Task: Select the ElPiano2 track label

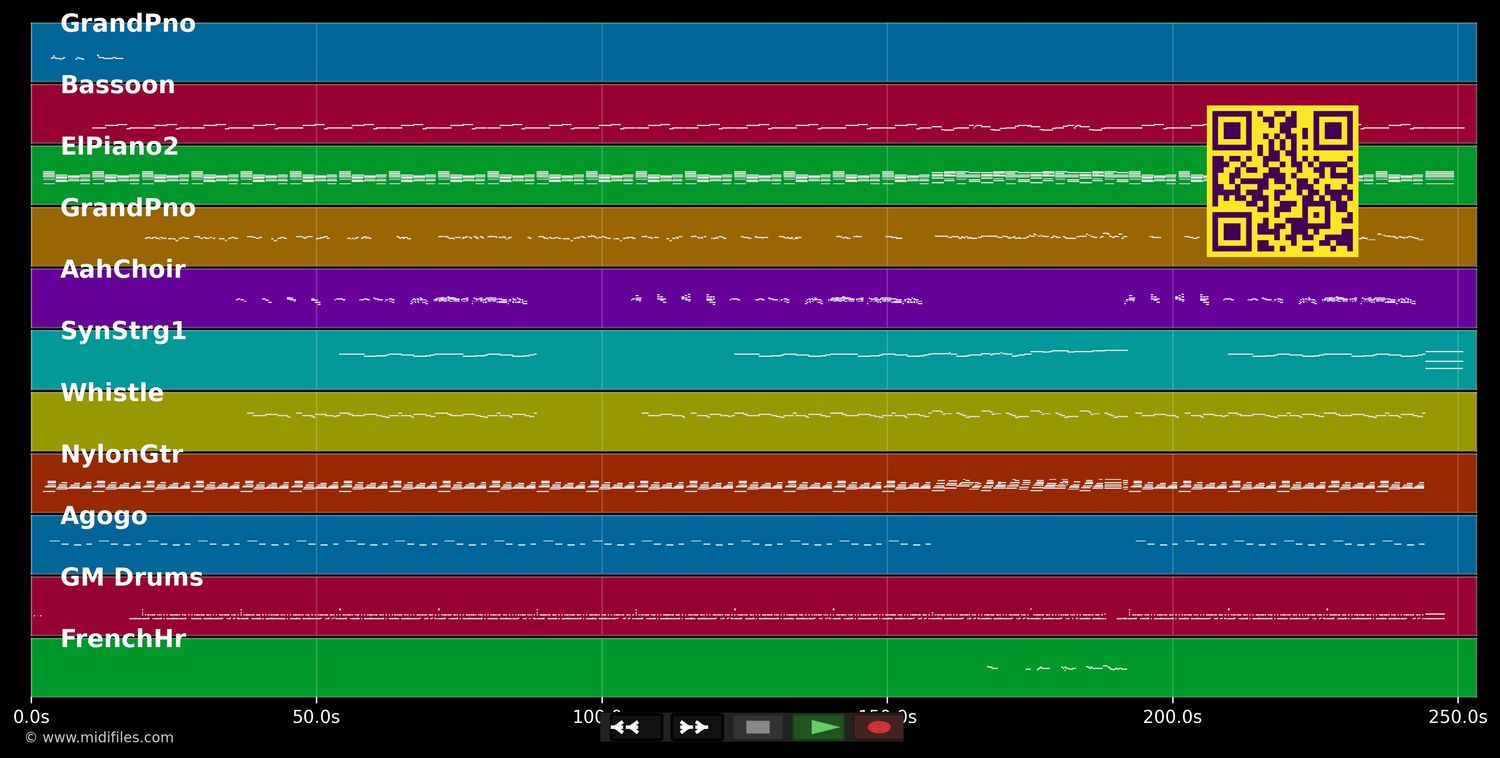Action: pos(120,147)
